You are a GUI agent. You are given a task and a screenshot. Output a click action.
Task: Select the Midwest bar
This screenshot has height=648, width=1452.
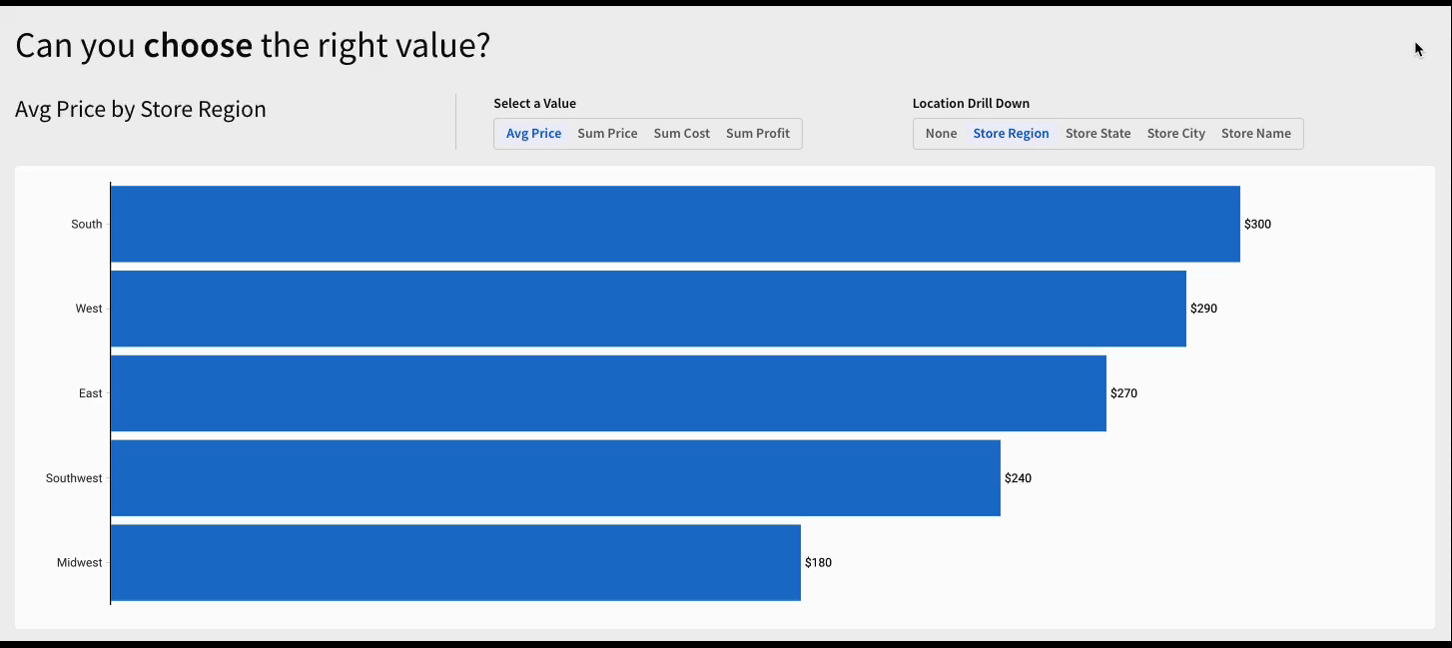point(455,563)
